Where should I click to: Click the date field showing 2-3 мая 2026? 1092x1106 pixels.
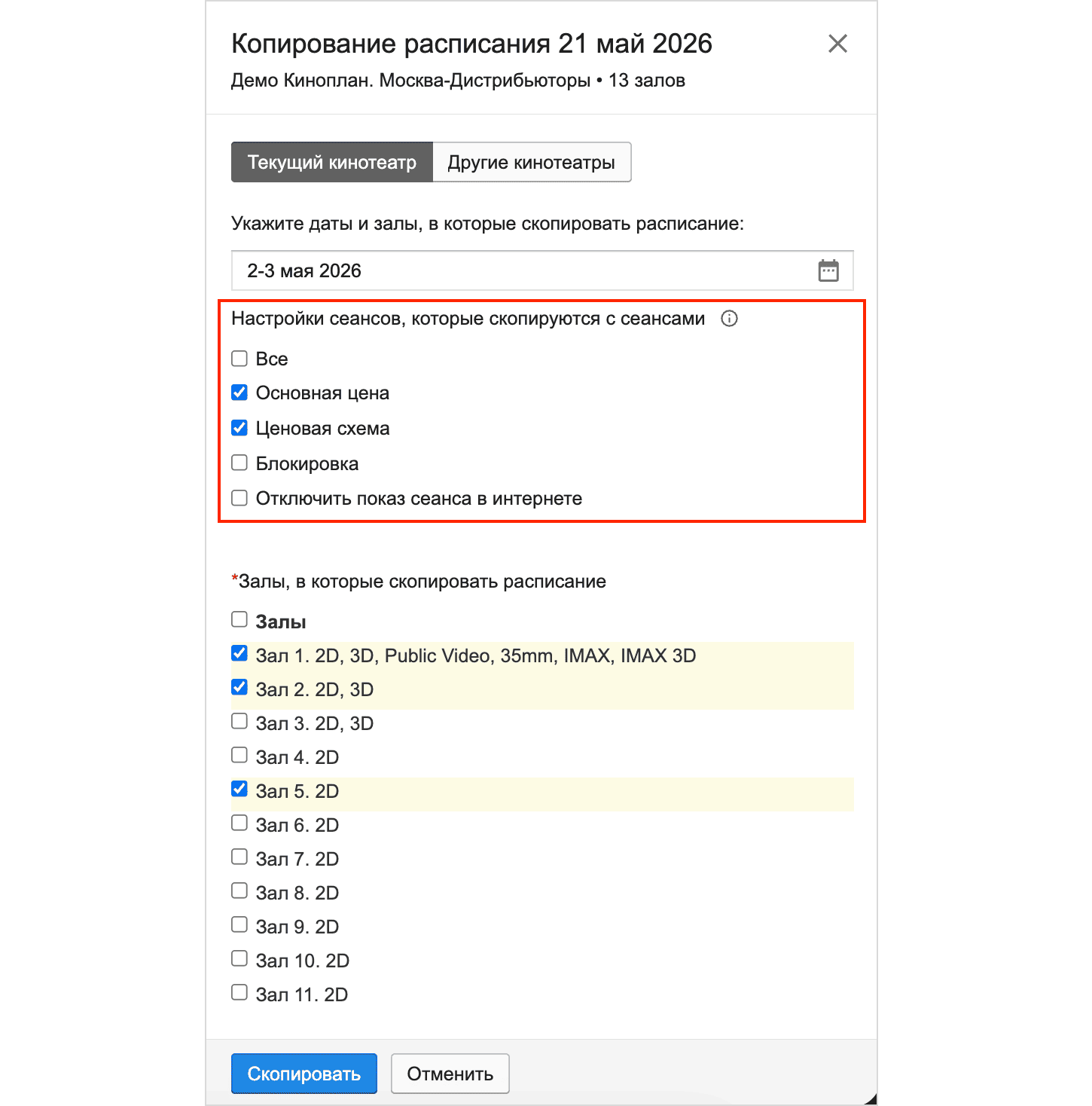[x=542, y=270]
